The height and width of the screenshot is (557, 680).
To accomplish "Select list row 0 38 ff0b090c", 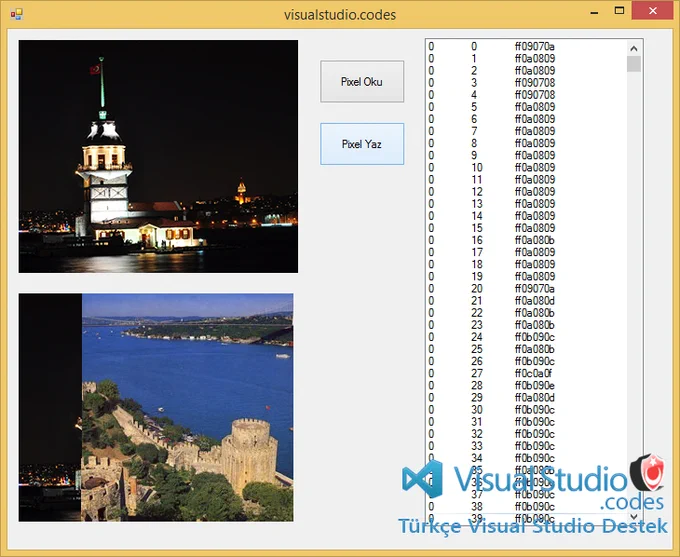I will [x=526, y=507].
